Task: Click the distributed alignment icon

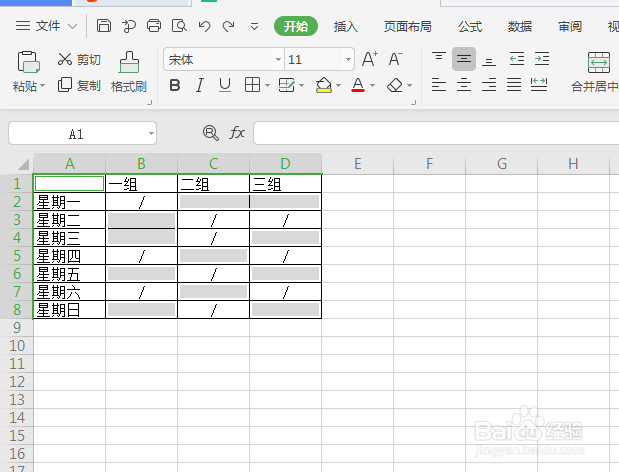Action: pos(539,84)
